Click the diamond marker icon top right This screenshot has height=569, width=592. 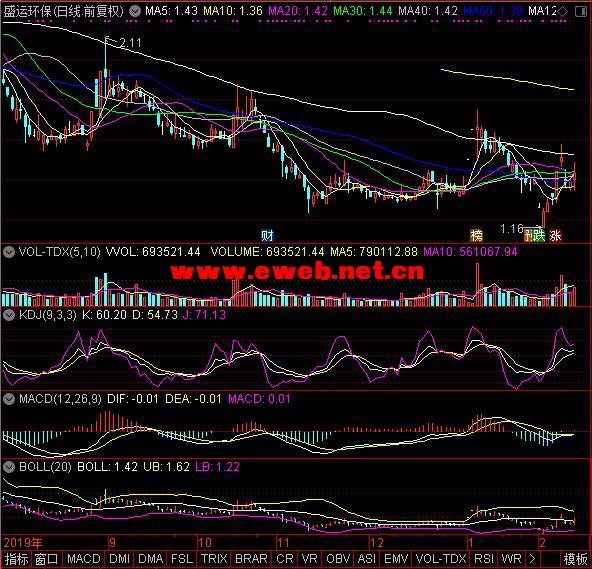click(563, 12)
